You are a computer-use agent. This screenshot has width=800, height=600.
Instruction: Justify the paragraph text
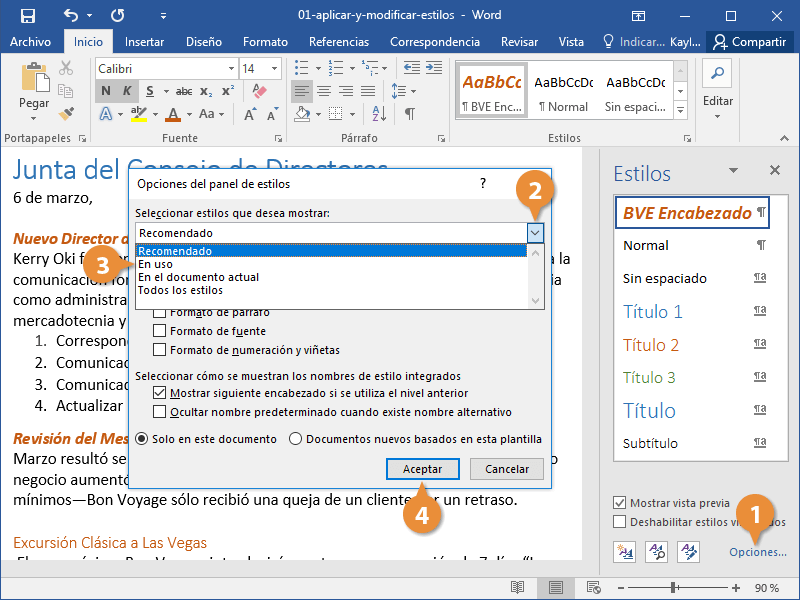click(368, 91)
